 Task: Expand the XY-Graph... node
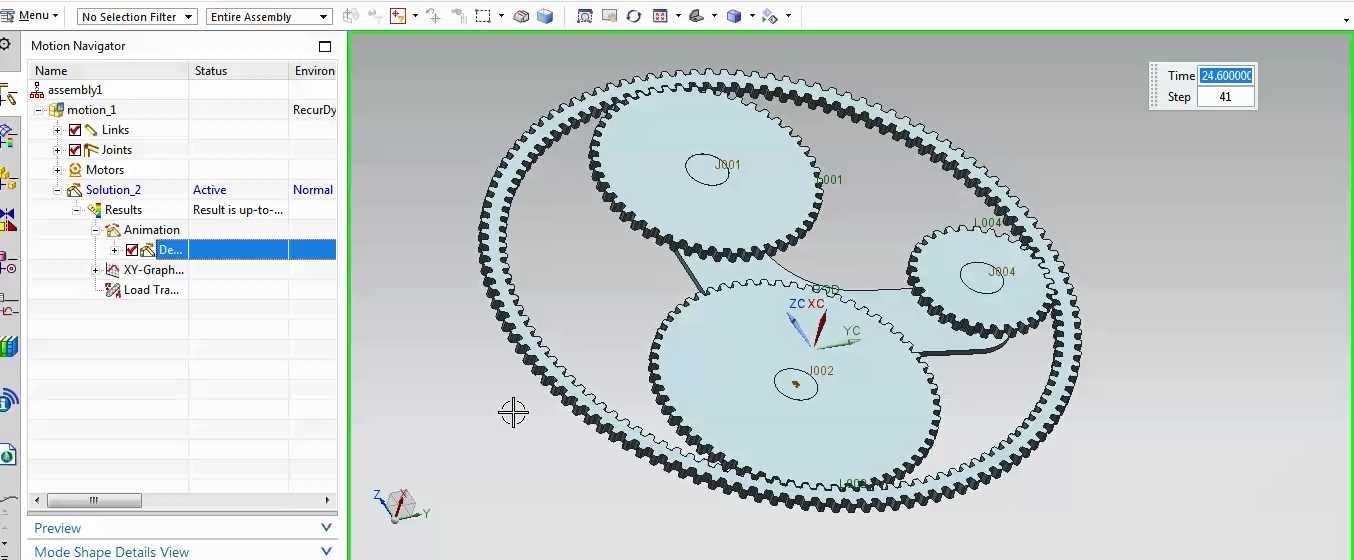tap(96, 270)
